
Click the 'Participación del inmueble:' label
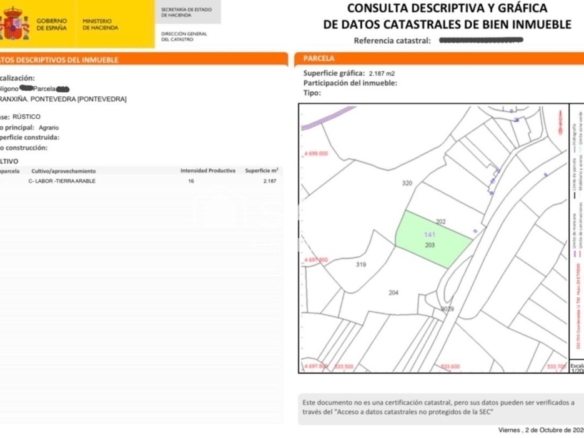click(350, 83)
